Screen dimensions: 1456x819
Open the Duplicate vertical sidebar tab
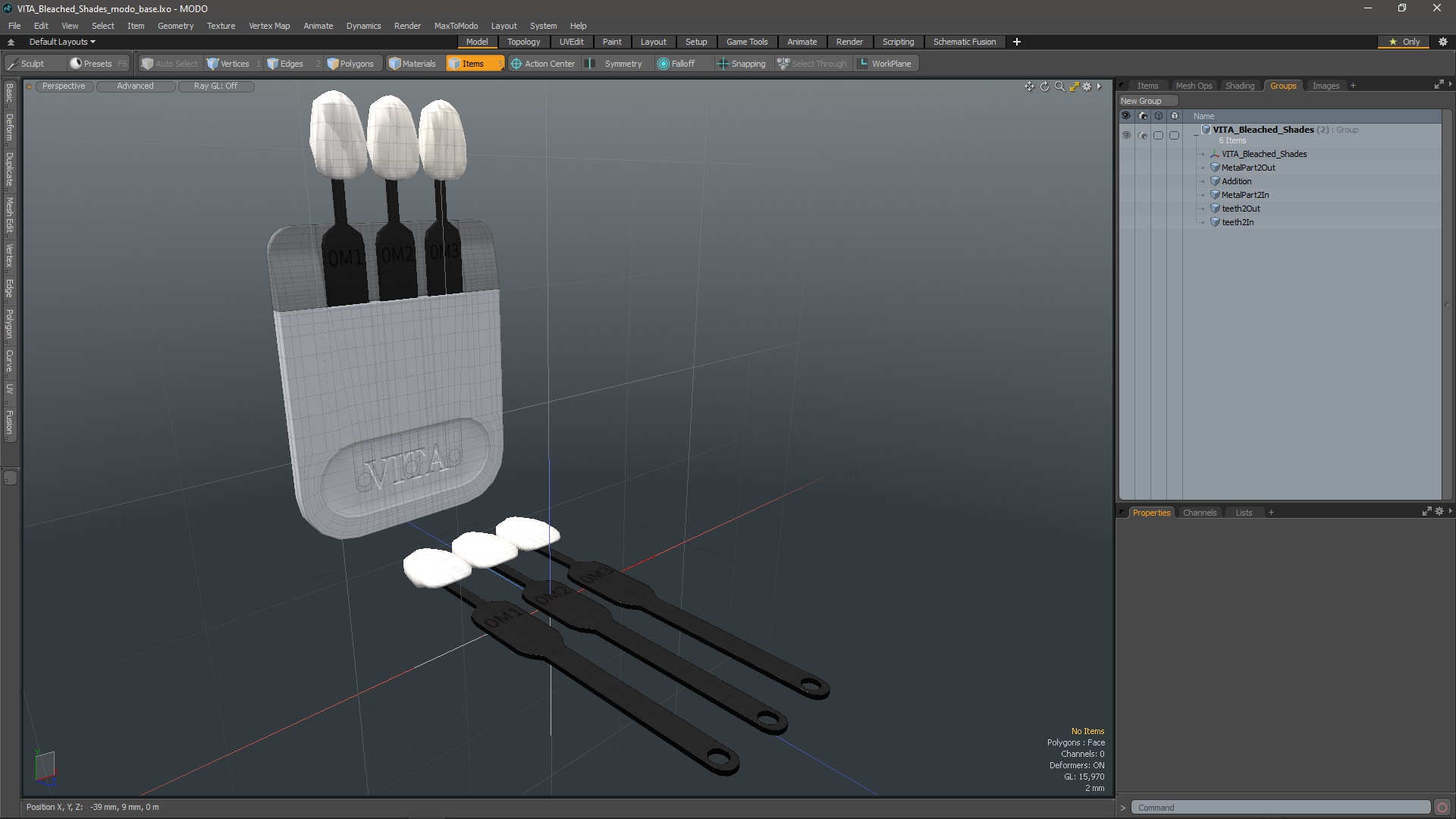[x=9, y=170]
